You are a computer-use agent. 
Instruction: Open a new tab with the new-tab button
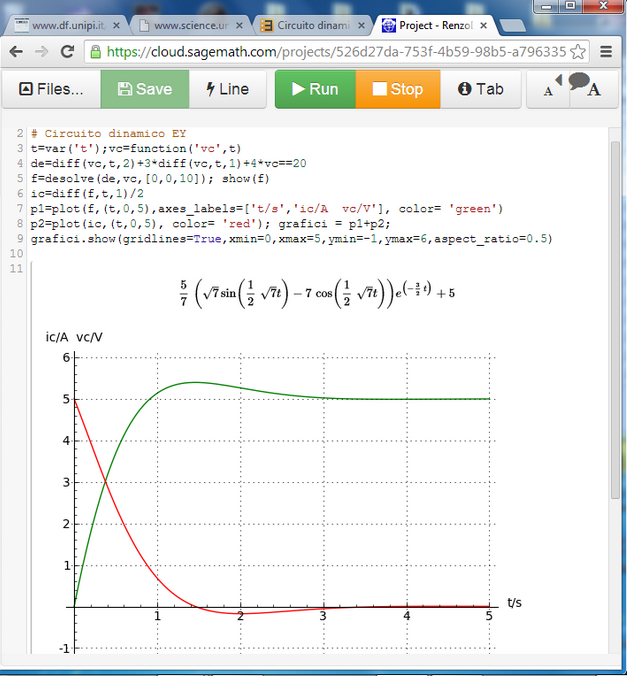coord(516,24)
